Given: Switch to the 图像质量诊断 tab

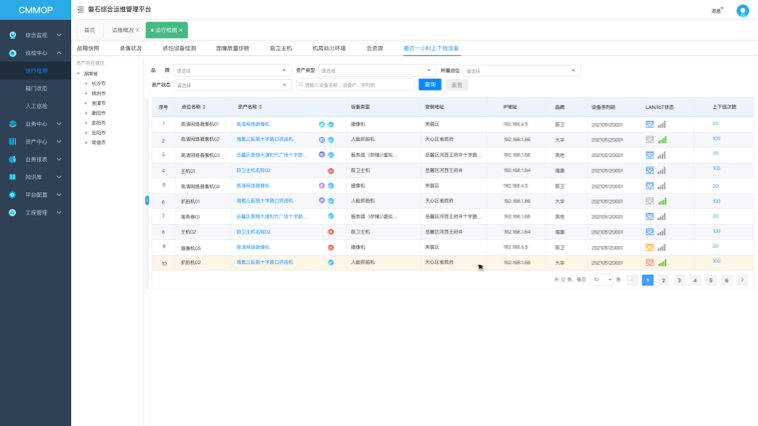Looking at the screenshot, I should point(233,47).
